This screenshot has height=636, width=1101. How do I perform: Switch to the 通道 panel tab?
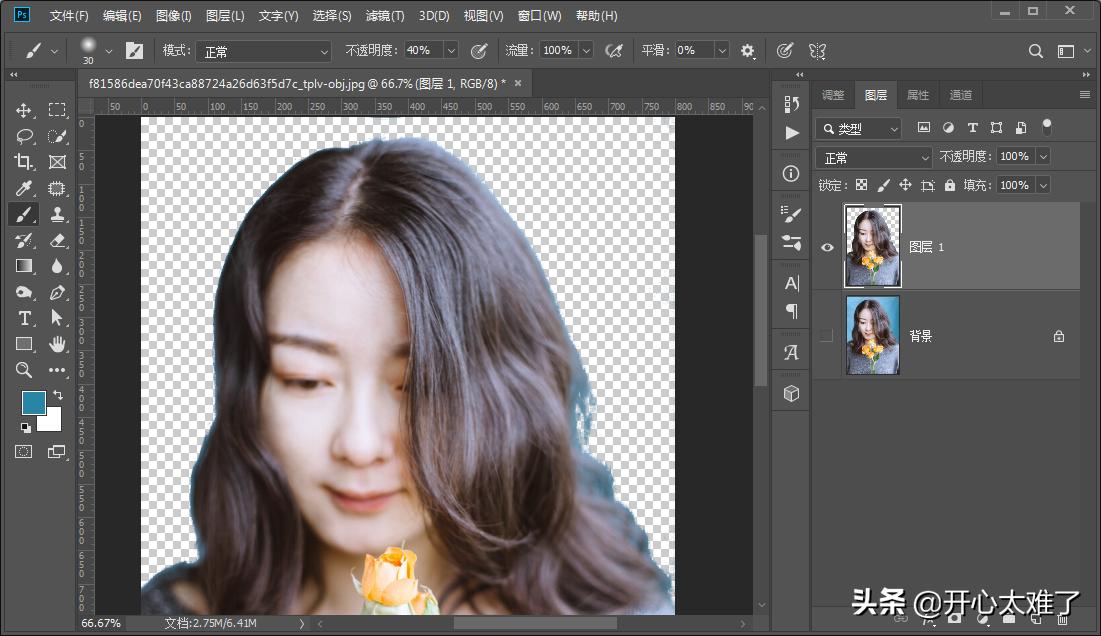coord(959,94)
